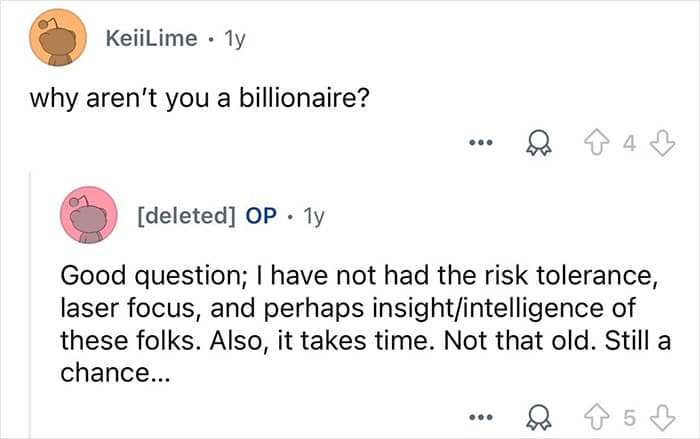This screenshot has width=700, height=439.
Task: Downvote the deleted OP's reply
Action: point(662,414)
